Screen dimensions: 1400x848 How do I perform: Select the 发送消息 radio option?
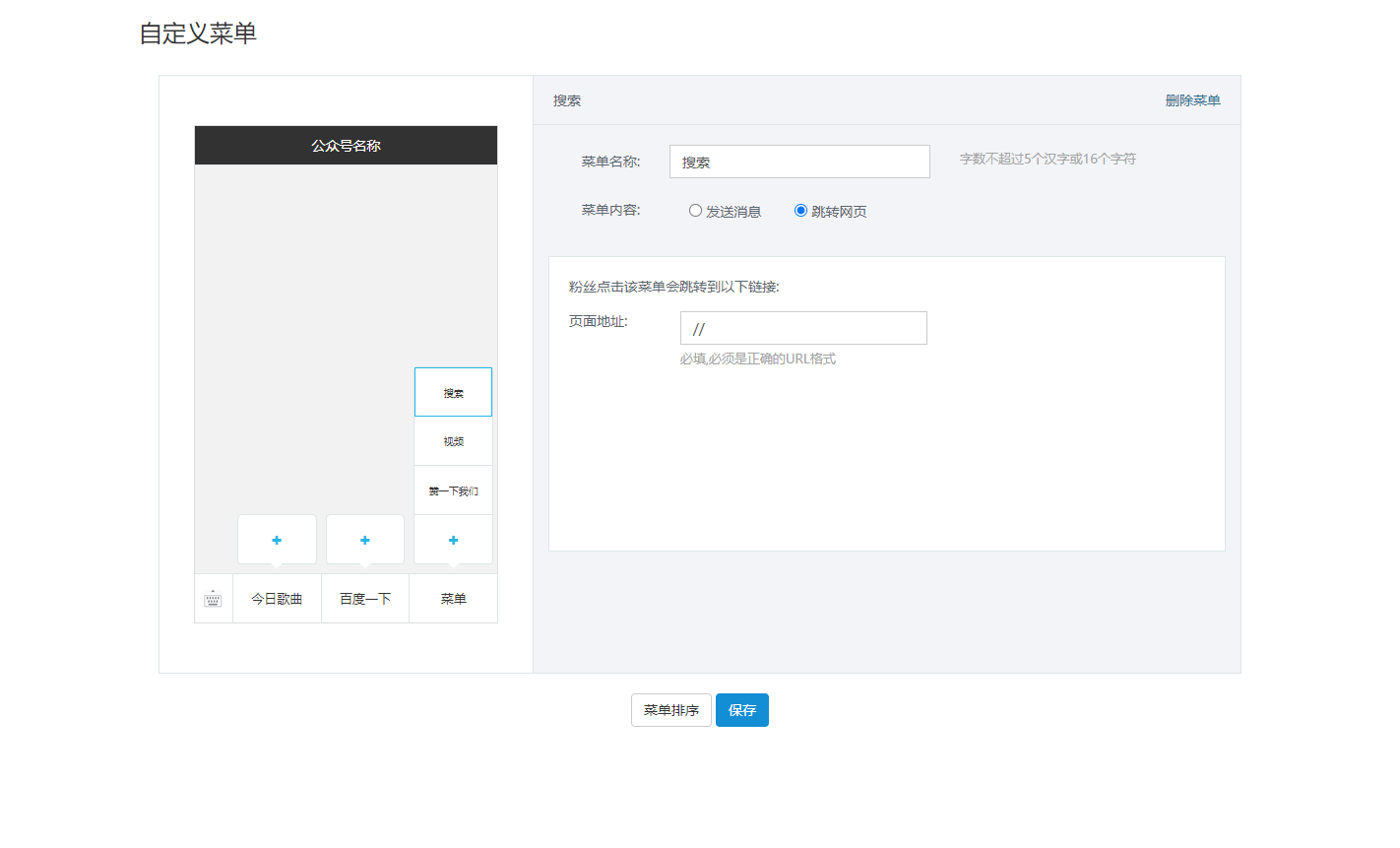(x=695, y=211)
